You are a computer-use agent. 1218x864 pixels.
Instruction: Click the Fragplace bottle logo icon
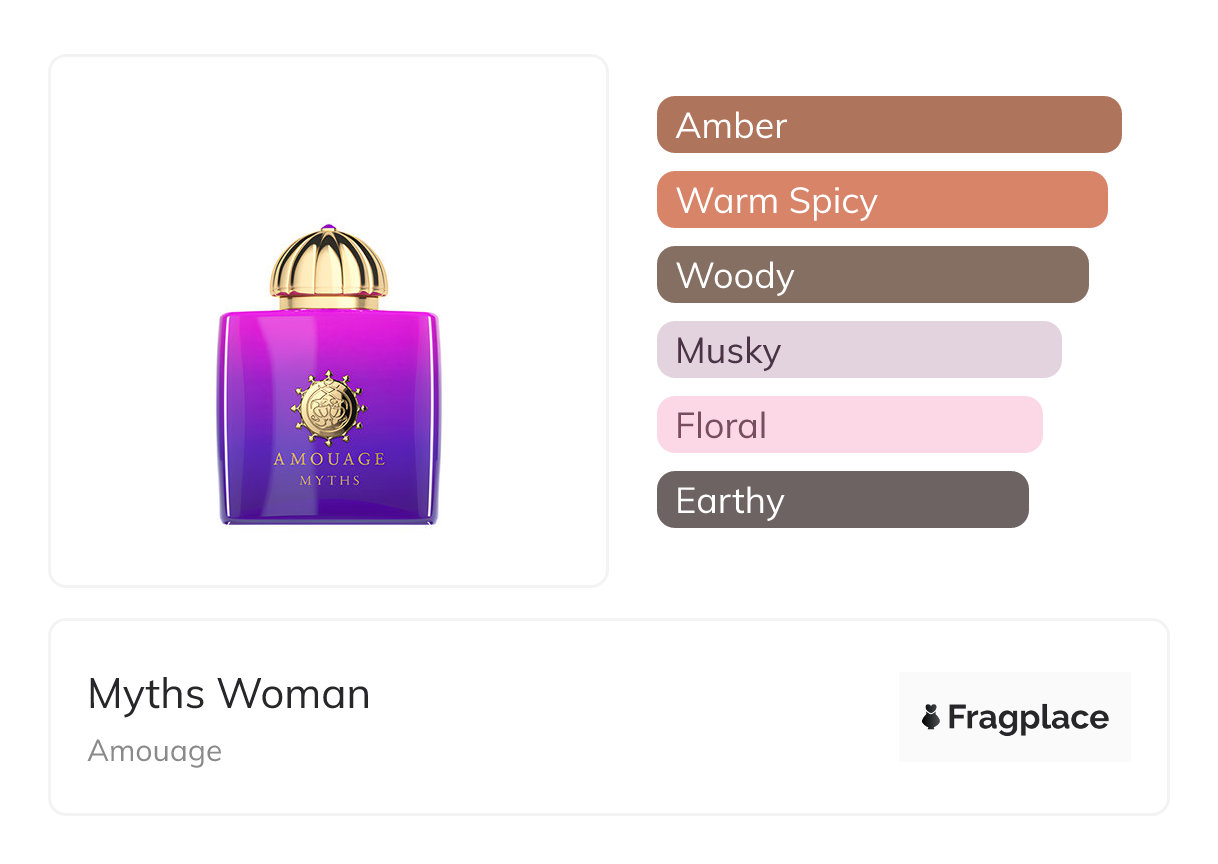[931, 717]
